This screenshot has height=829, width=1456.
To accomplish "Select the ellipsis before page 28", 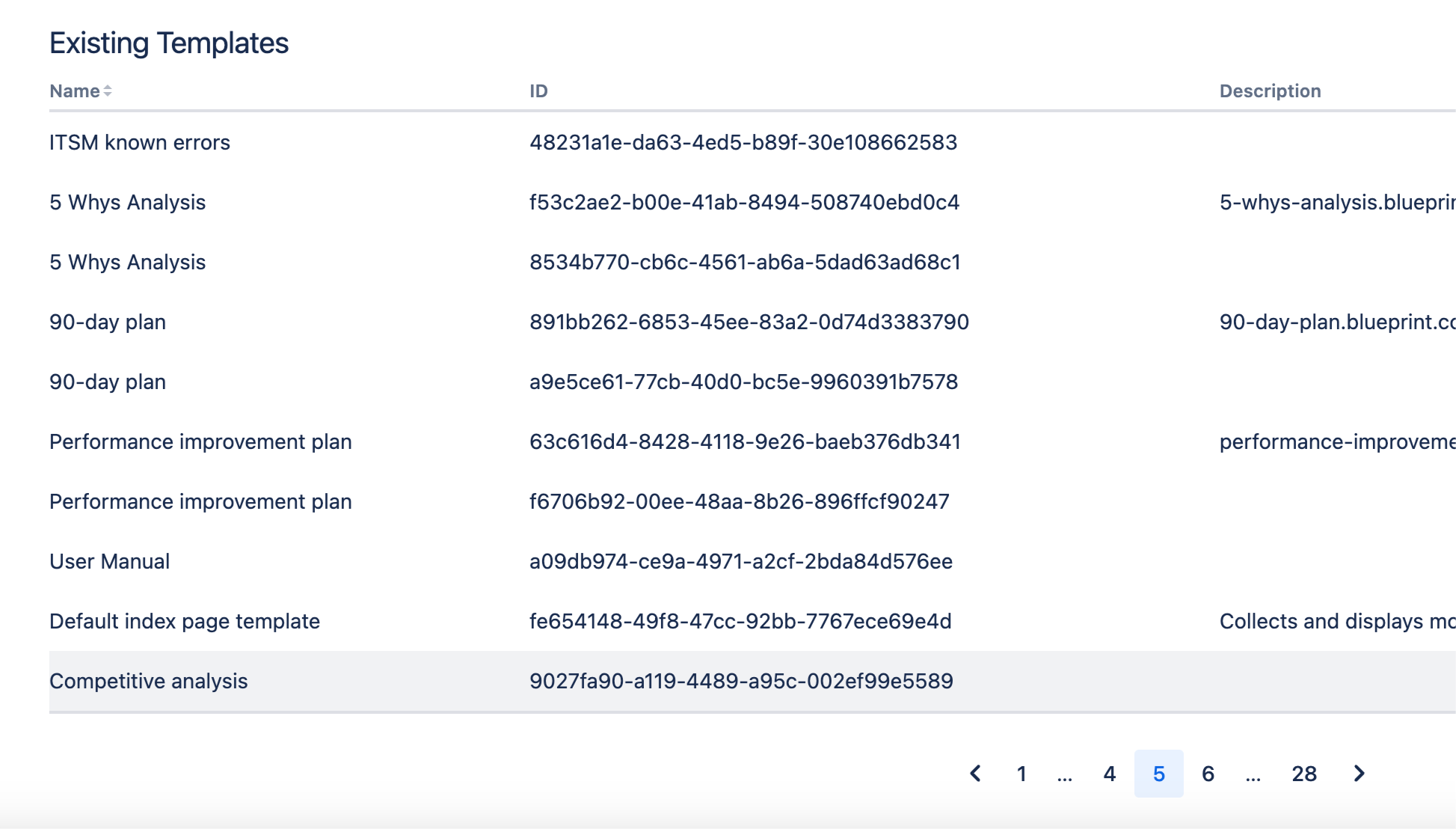I will point(1254,774).
